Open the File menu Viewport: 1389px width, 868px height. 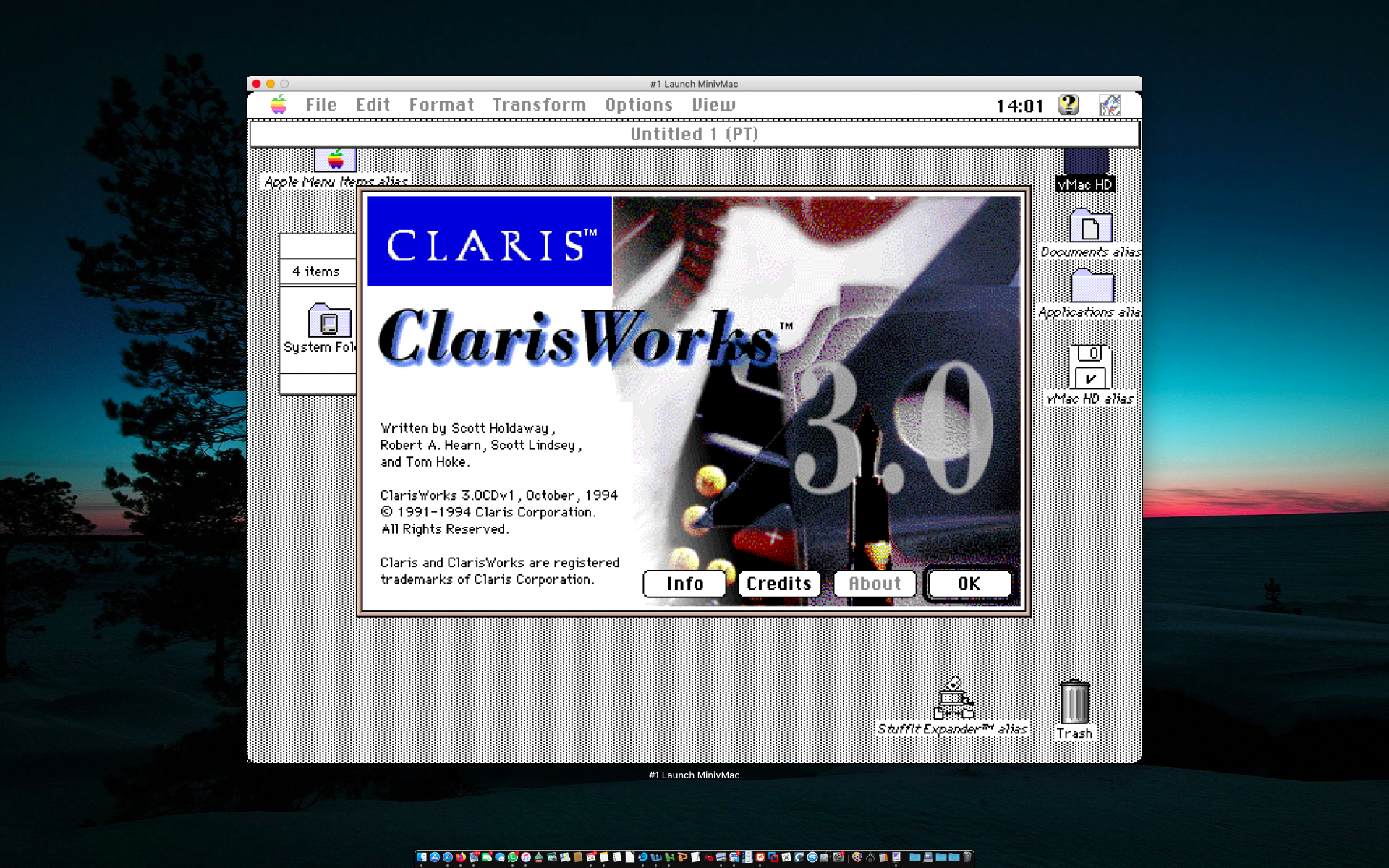coord(320,105)
